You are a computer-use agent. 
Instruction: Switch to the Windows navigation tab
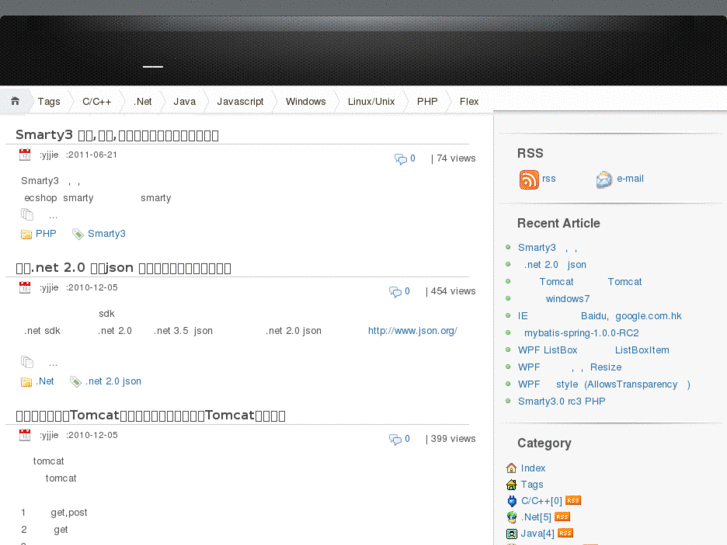point(306,102)
